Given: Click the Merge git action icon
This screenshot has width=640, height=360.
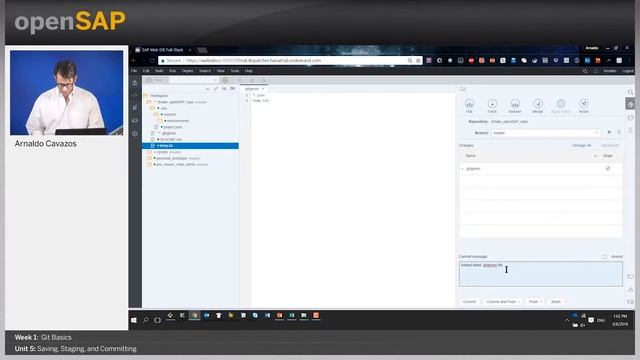Looking at the screenshot, I should pos(538,104).
